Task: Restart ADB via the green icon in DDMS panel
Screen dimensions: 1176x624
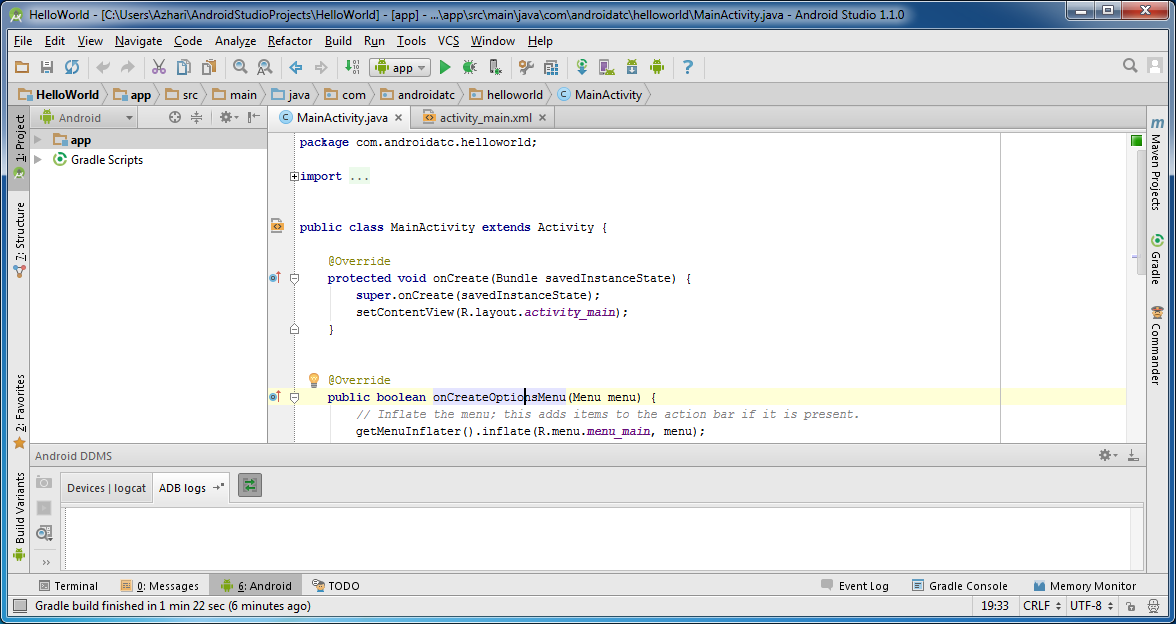Action: tap(247, 487)
